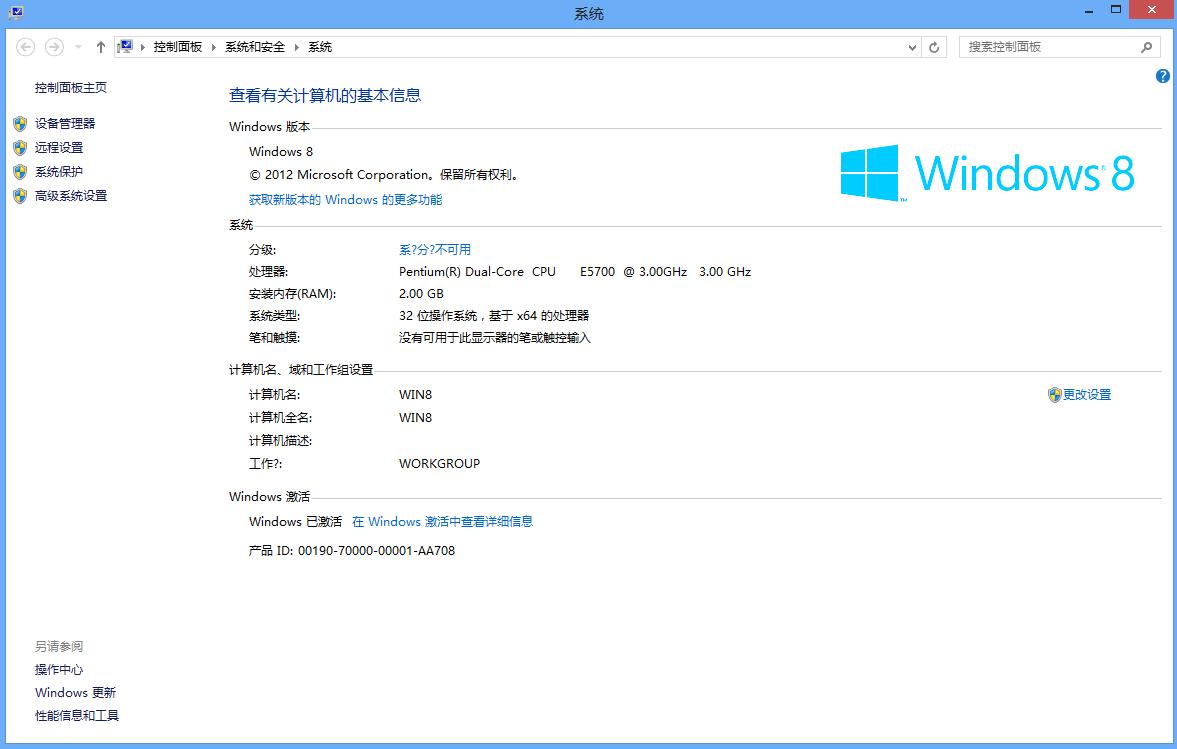This screenshot has height=749, width=1177.
Task: Open Windows 更新 link
Action: [75, 693]
